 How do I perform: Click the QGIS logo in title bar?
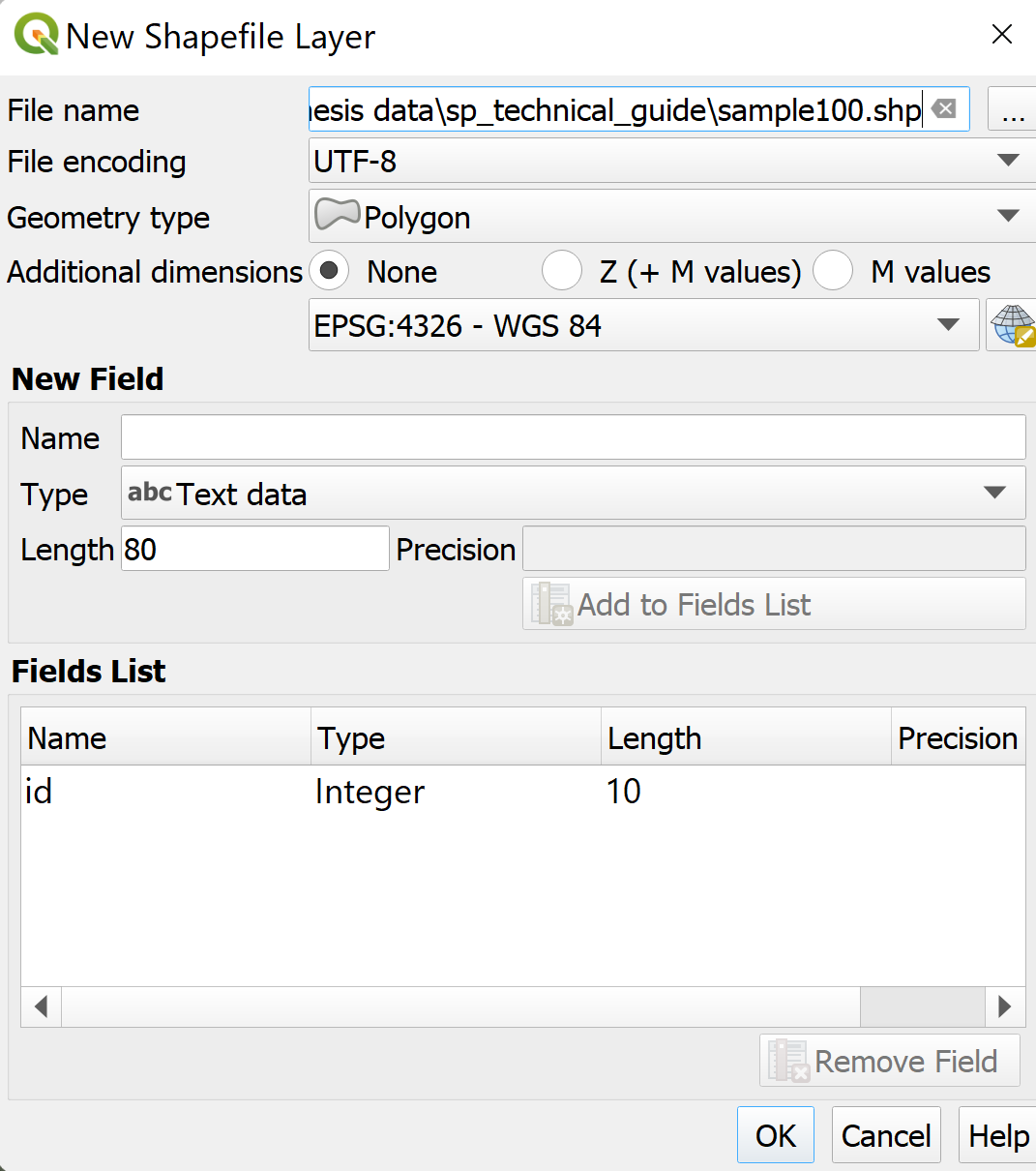click(35, 36)
